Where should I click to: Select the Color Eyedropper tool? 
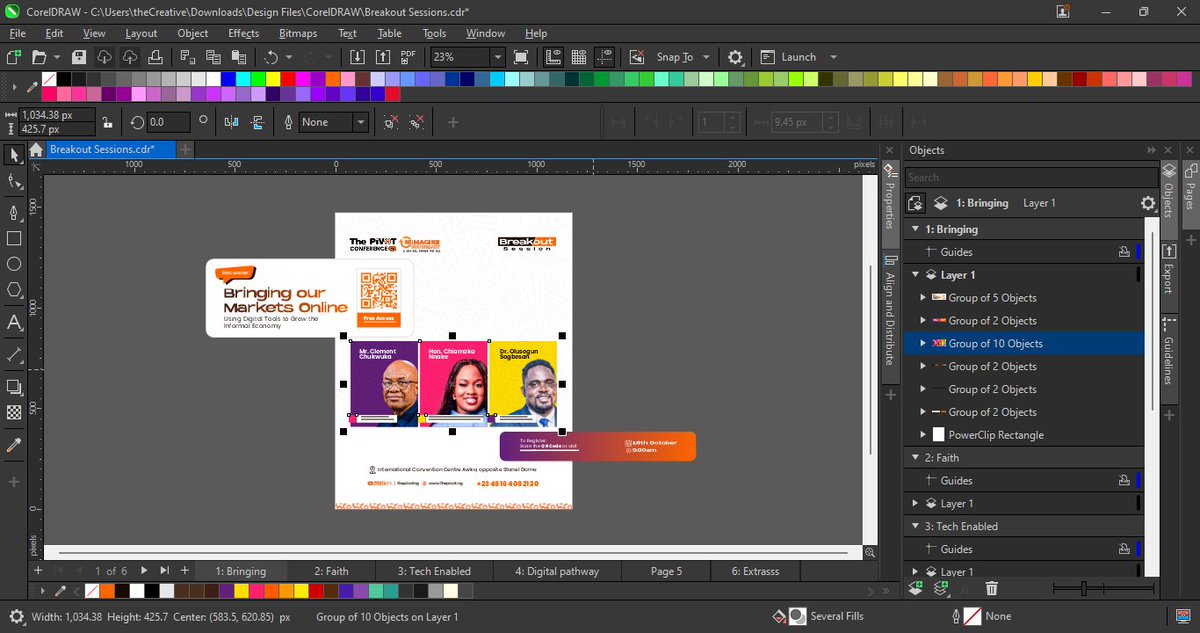(14, 444)
